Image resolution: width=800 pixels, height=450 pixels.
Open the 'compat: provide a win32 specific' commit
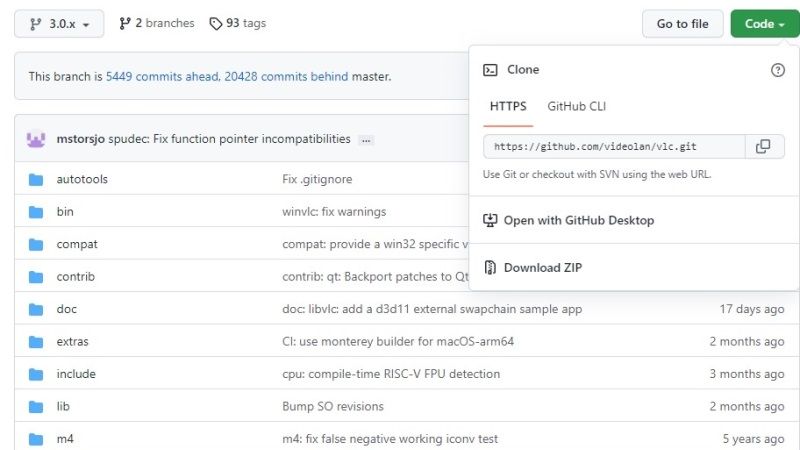(x=376, y=244)
